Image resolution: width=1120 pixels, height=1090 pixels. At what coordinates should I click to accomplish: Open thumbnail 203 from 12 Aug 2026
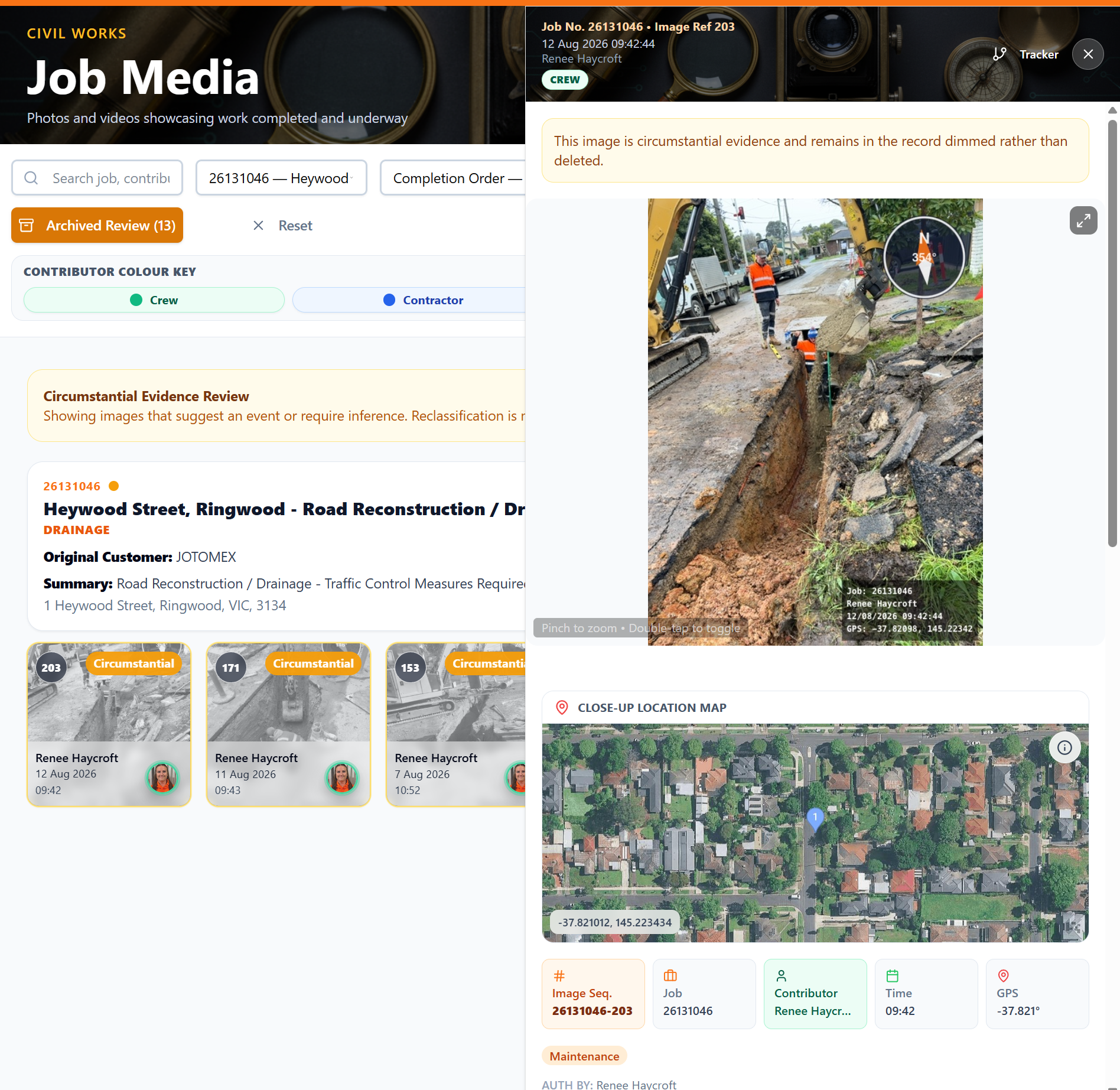click(x=109, y=724)
